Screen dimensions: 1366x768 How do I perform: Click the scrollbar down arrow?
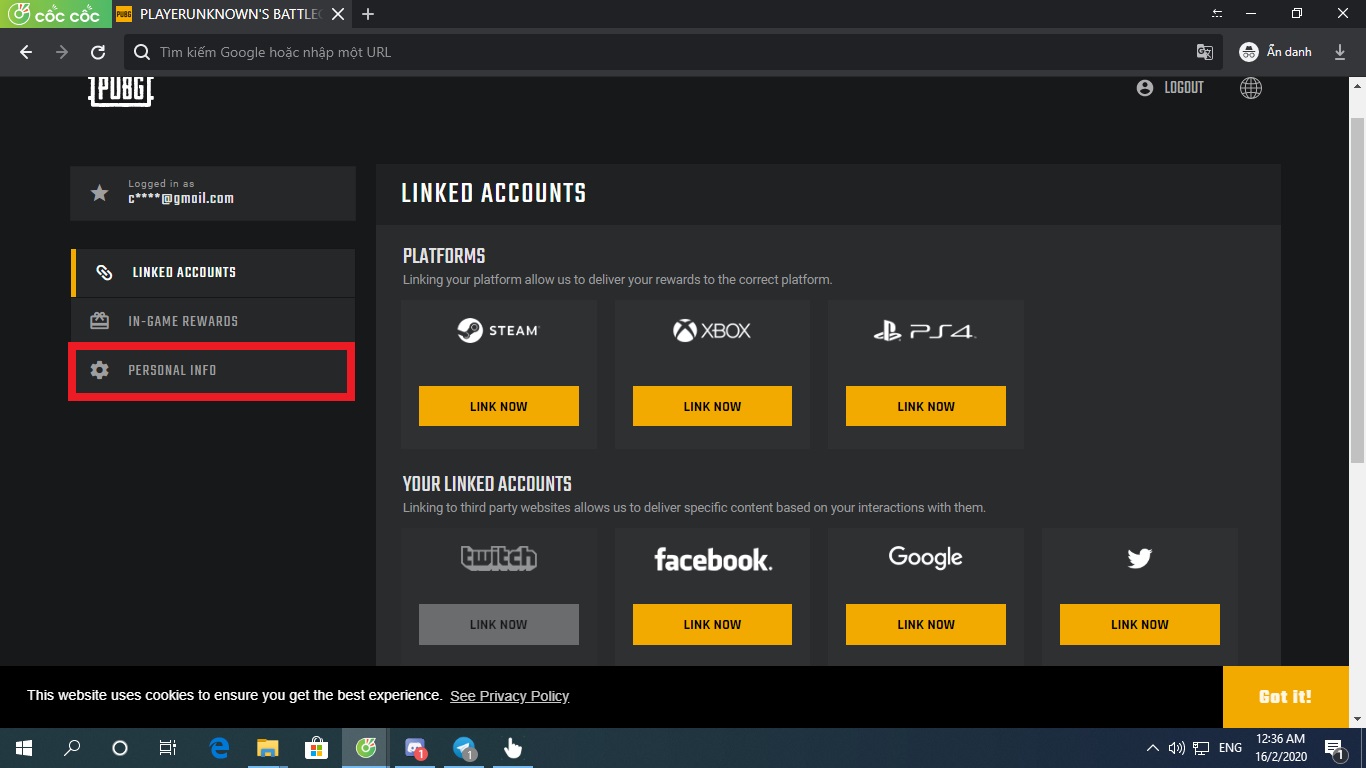(x=1357, y=719)
